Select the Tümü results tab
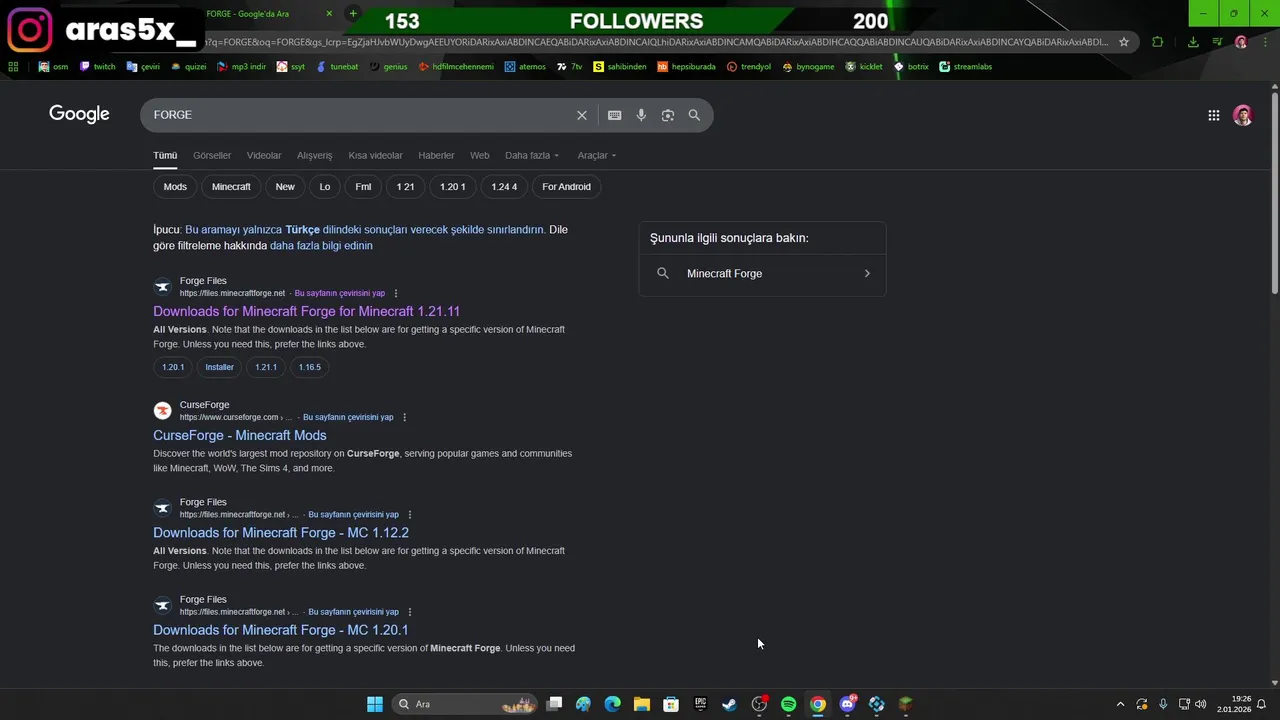The width and height of the screenshot is (1280, 720). 165,155
